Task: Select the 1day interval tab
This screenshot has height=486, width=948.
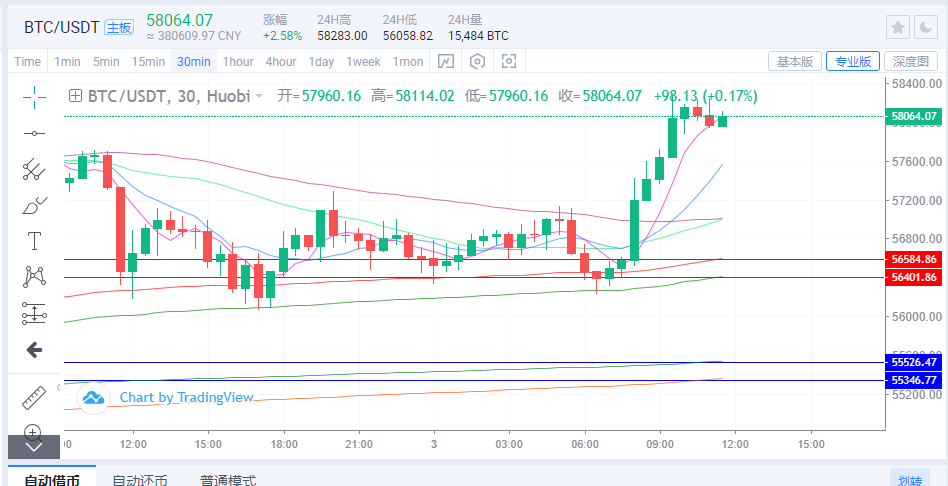Action: point(321,62)
